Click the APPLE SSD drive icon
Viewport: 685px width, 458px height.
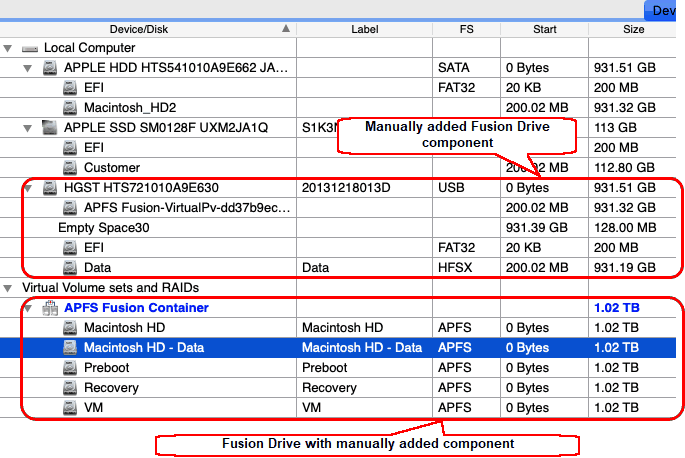click(50, 128)
